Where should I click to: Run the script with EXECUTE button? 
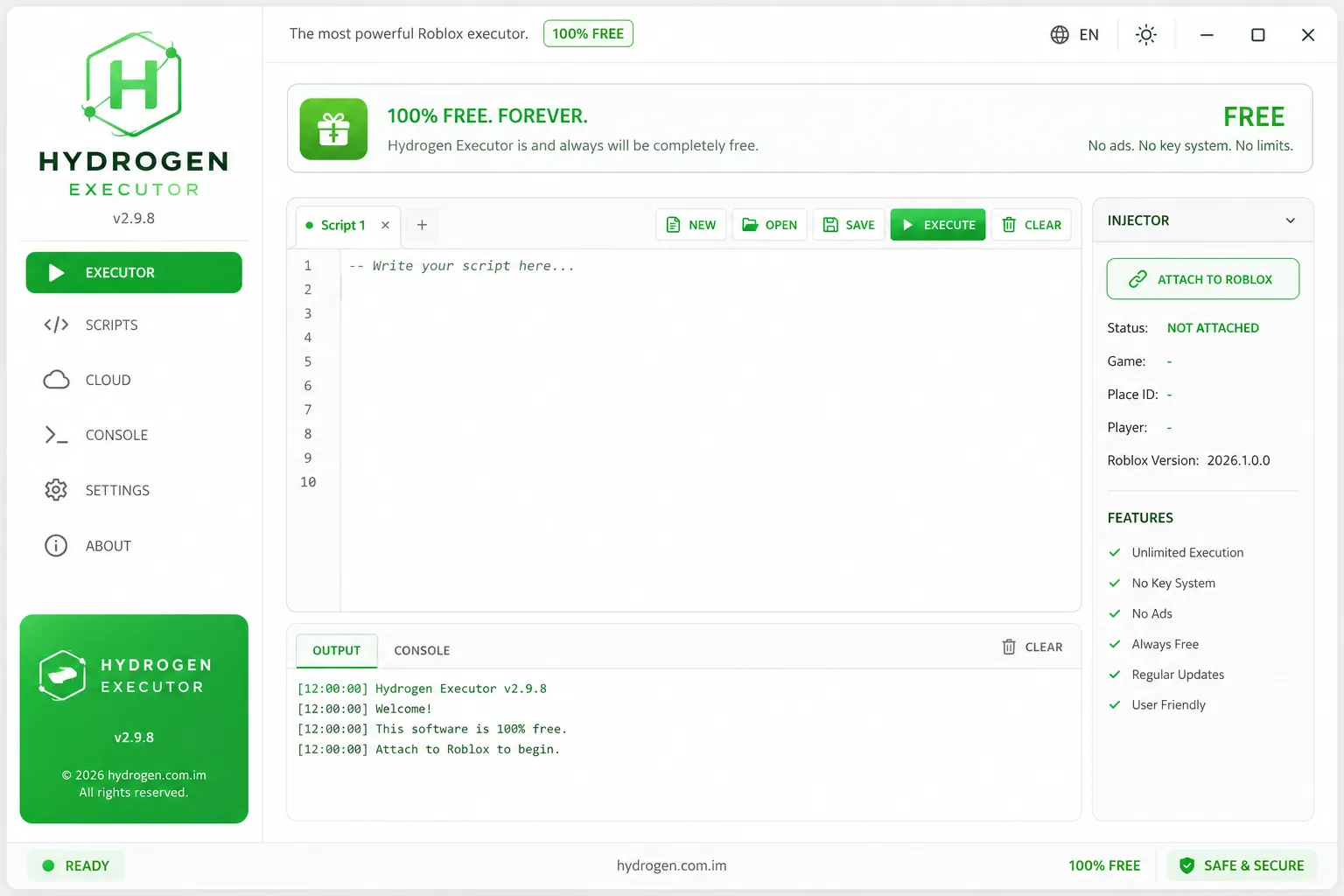point(938,225)
